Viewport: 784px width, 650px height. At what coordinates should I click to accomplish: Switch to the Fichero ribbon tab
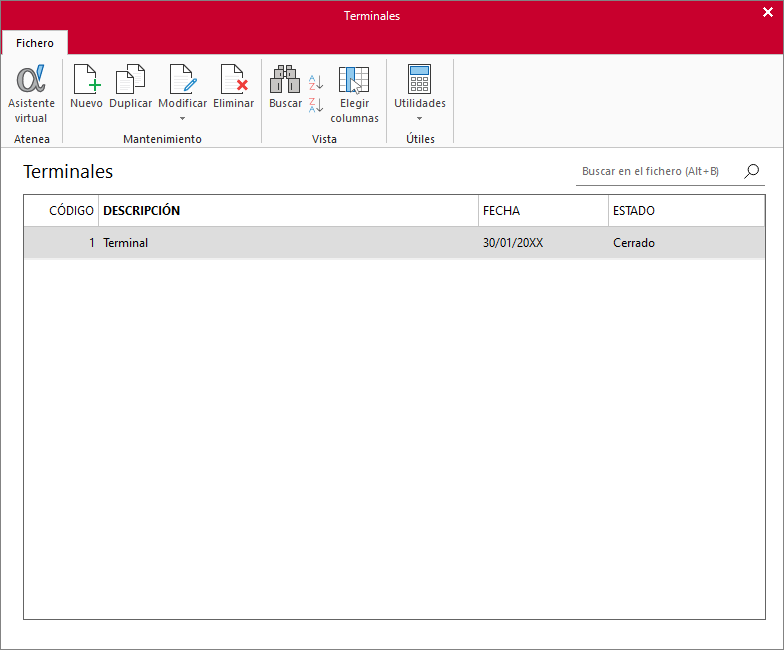[x=35, y=43]
